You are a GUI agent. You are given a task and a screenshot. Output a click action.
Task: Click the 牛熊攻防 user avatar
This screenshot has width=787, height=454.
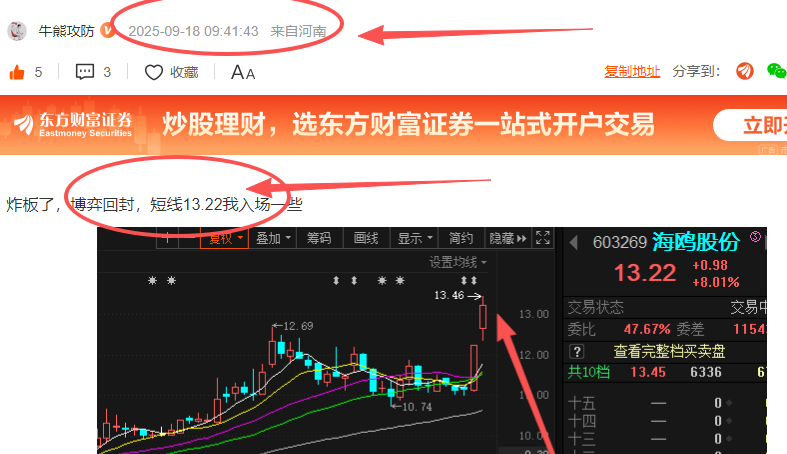coord(17,31)
